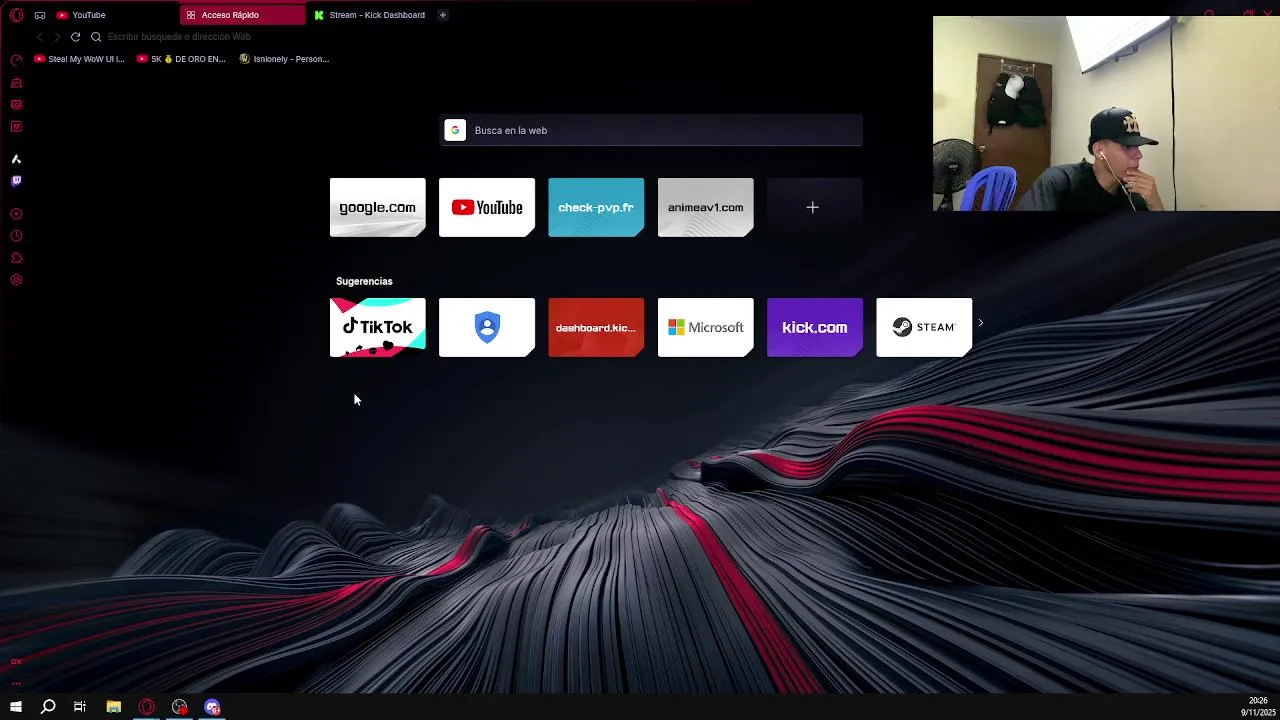Open '5K DE ORO EN...' bookmark
The height and width of the screenshot is (720, 1280).
point(181,59)
